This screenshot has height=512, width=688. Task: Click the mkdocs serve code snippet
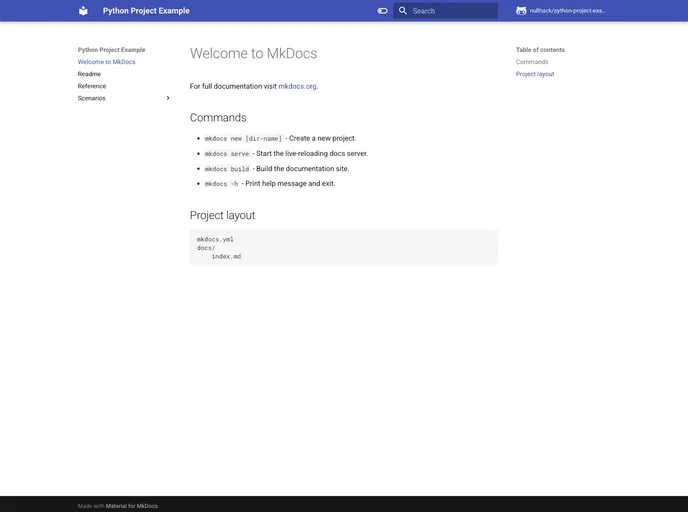coord(227,154)
